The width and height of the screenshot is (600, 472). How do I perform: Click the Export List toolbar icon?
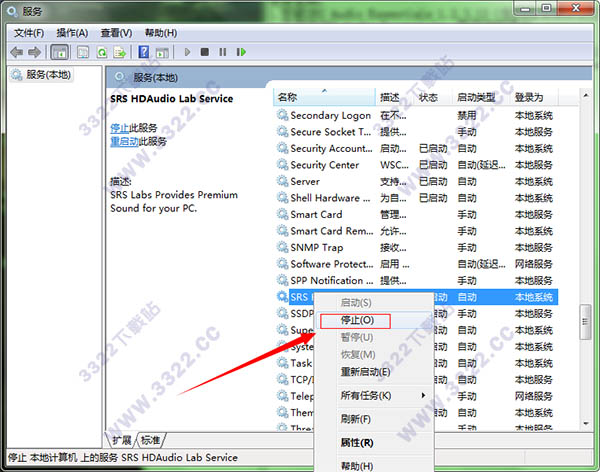120,52
